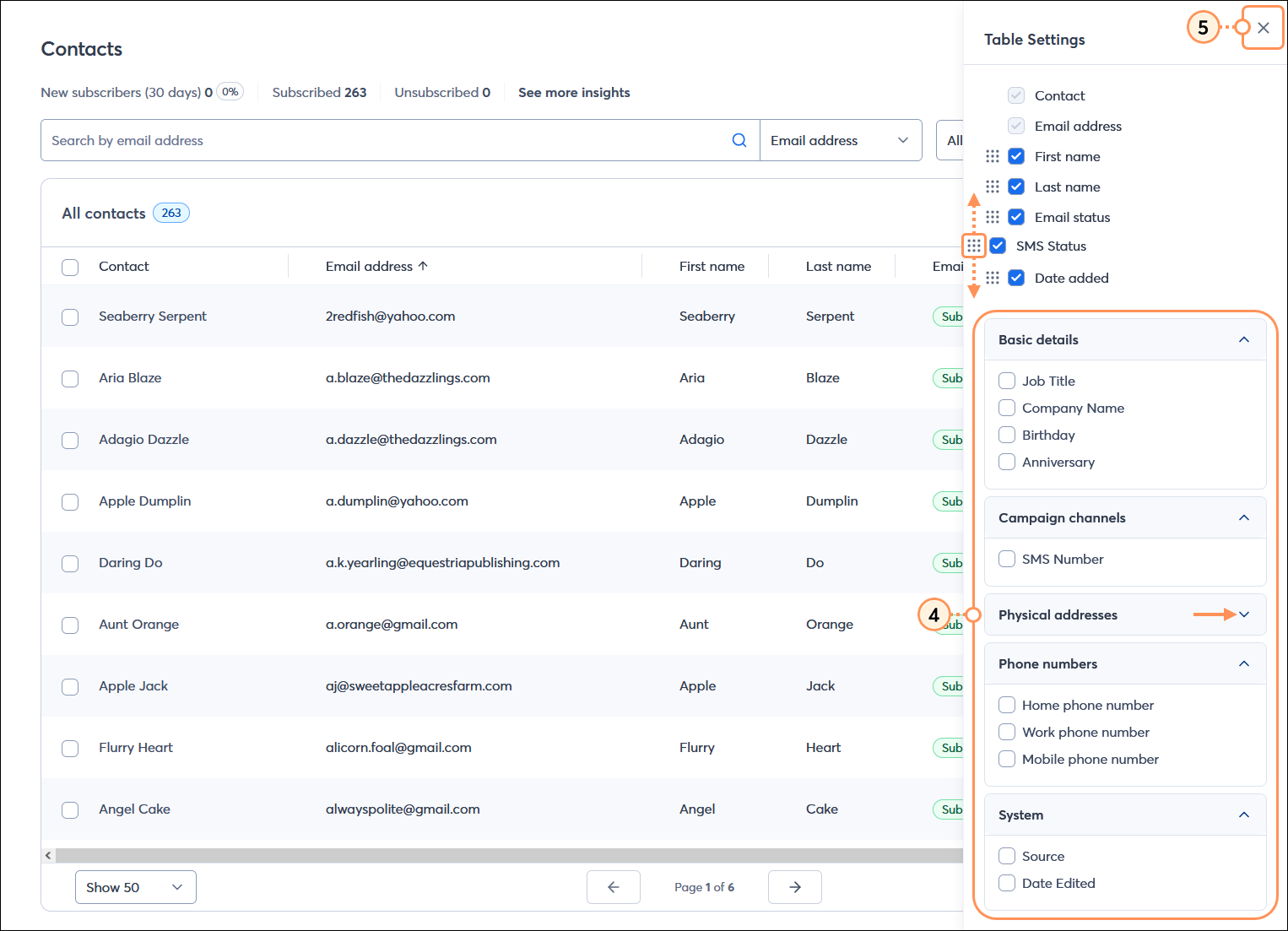Select the Angel Cake row checkbox
This screenshot has height=931, width=1288.
(70, 809)
